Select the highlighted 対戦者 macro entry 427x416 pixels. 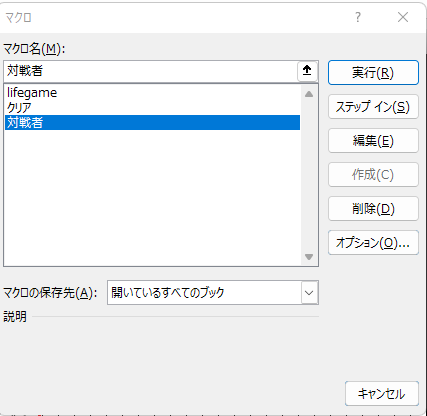(x=153, y=123)
